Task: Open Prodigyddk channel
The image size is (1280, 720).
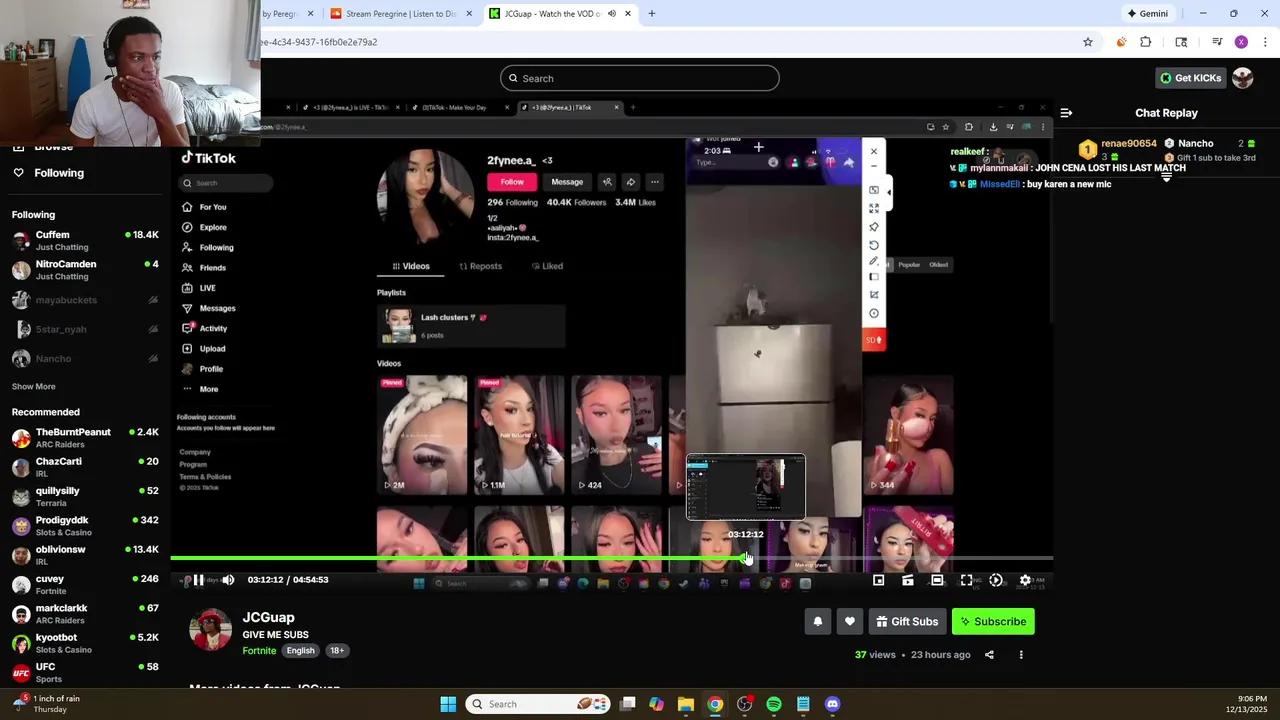Action: click(x=85, y=526)
